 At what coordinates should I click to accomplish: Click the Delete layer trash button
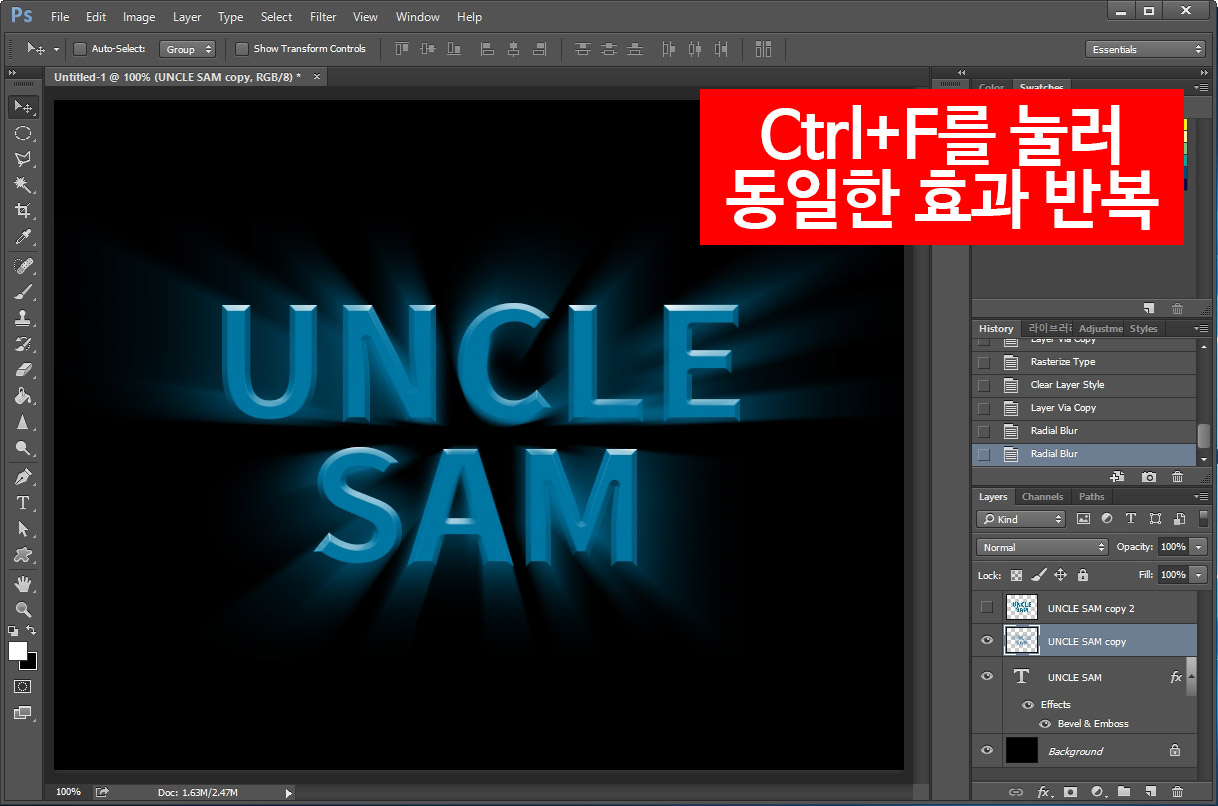pos(1177,791)
